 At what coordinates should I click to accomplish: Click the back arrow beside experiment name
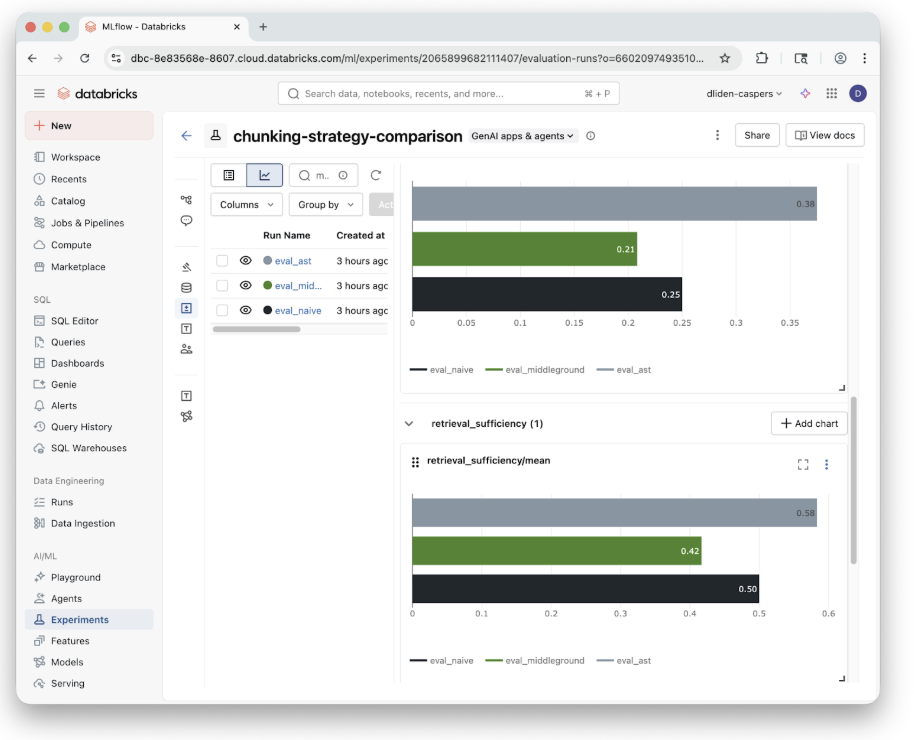click(x=186, y=136)
